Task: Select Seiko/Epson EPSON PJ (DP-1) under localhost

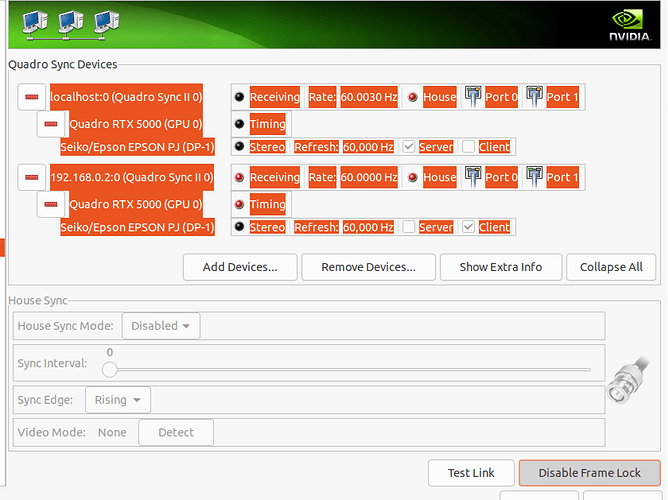Action: pos(137,147)
